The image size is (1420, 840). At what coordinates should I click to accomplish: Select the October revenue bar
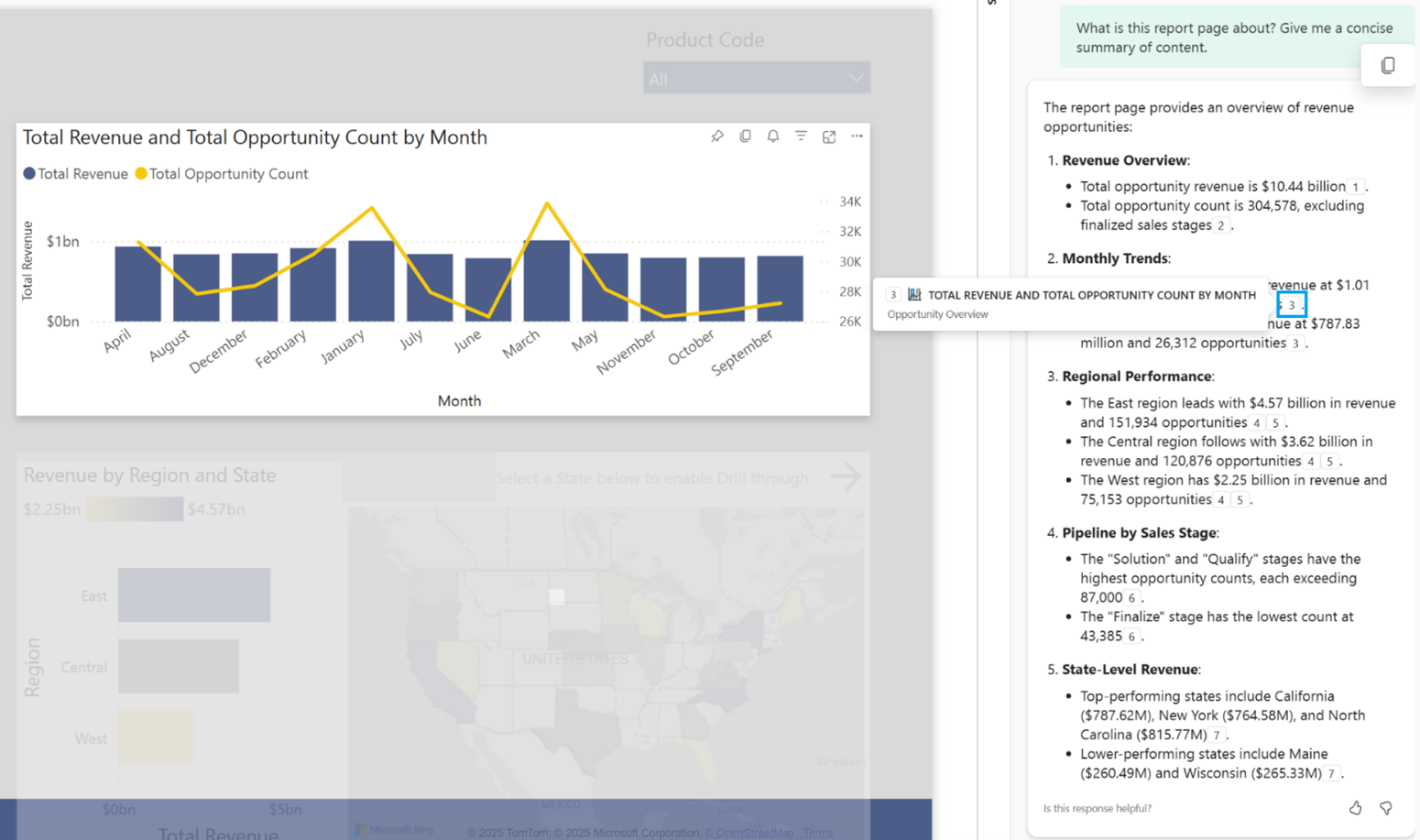[x=722, y=289]
